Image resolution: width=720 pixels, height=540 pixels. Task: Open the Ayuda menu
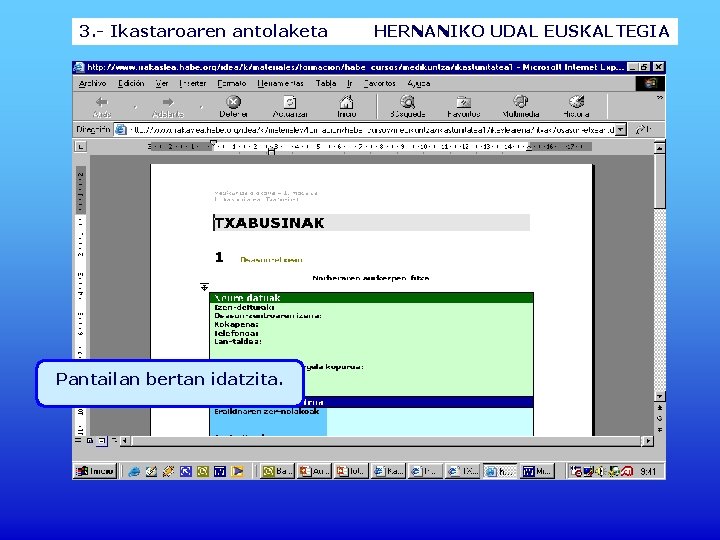pyautogui.click(x=419, y=84)
